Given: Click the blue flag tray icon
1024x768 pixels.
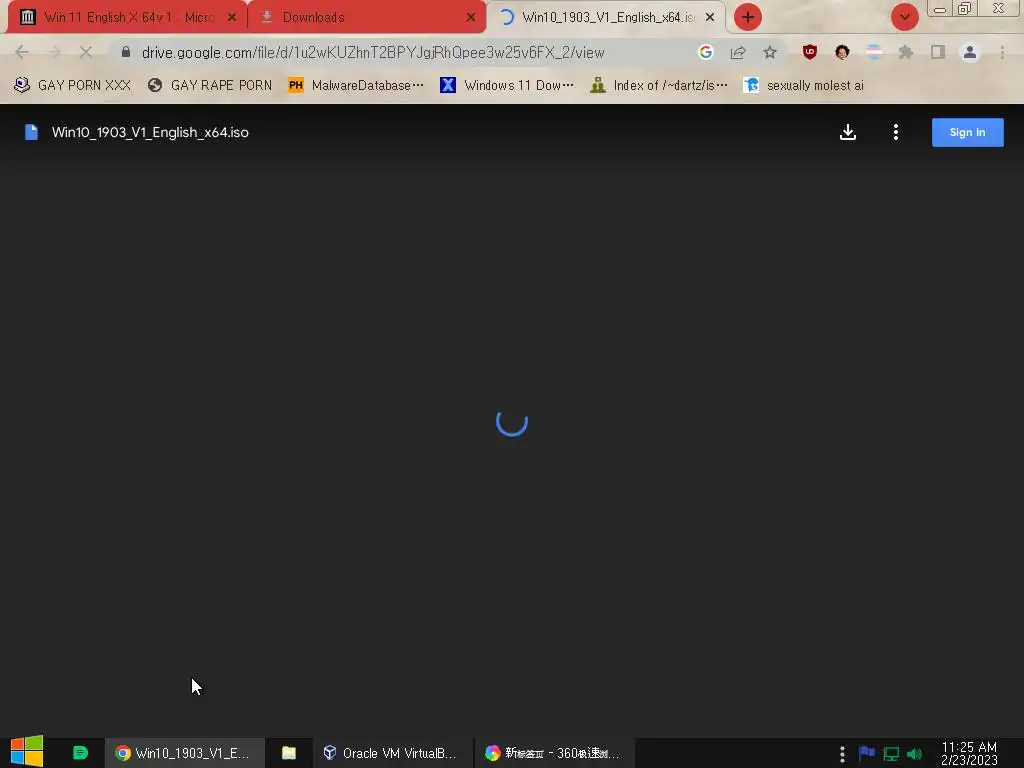Looking at the screenshot, I should point(867,753).
